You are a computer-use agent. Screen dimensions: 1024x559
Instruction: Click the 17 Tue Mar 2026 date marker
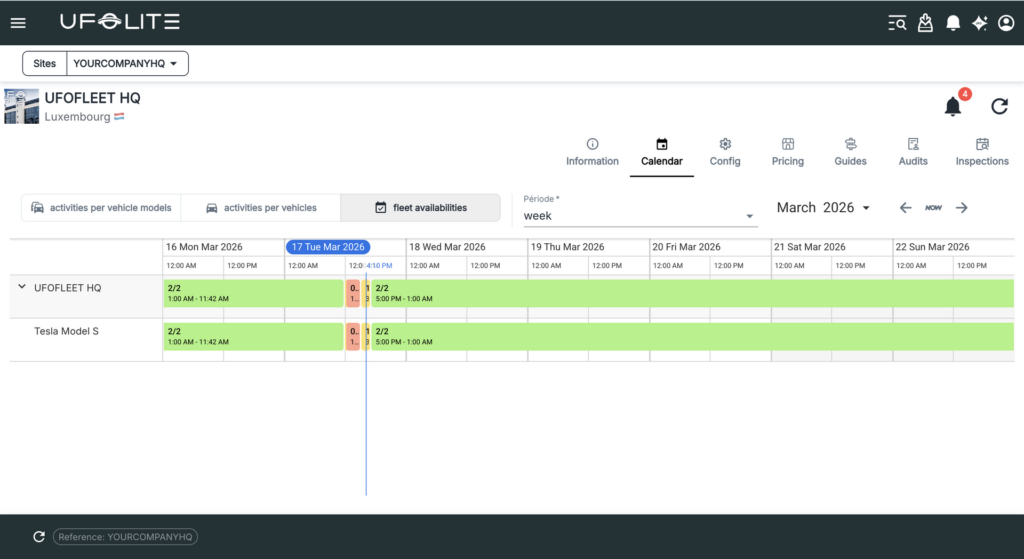(x=328, y=247)
